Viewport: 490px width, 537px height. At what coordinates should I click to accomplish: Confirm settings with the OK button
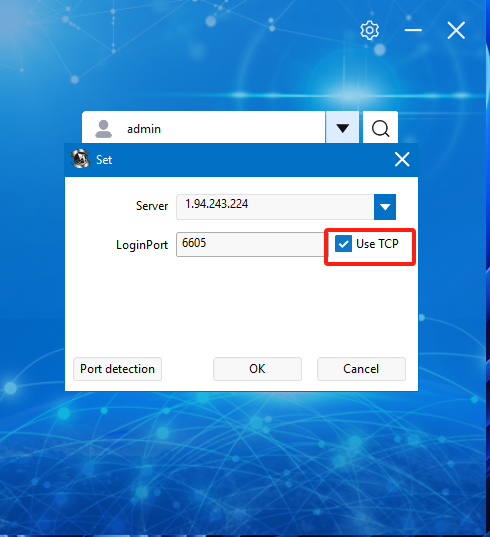click(257, 369)
